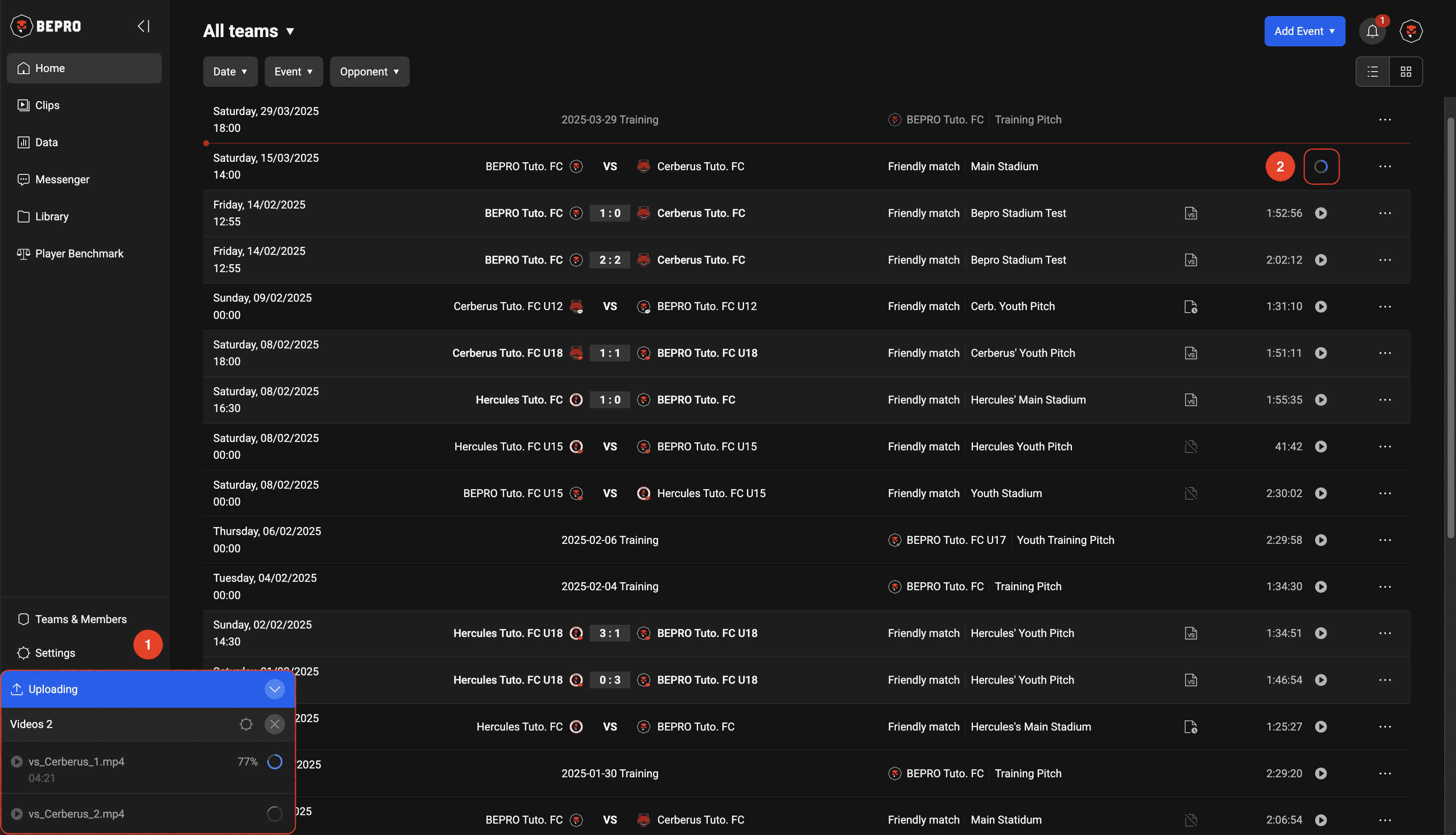
Task: Cancel all uploads with the X button
Action: point(275,724)
